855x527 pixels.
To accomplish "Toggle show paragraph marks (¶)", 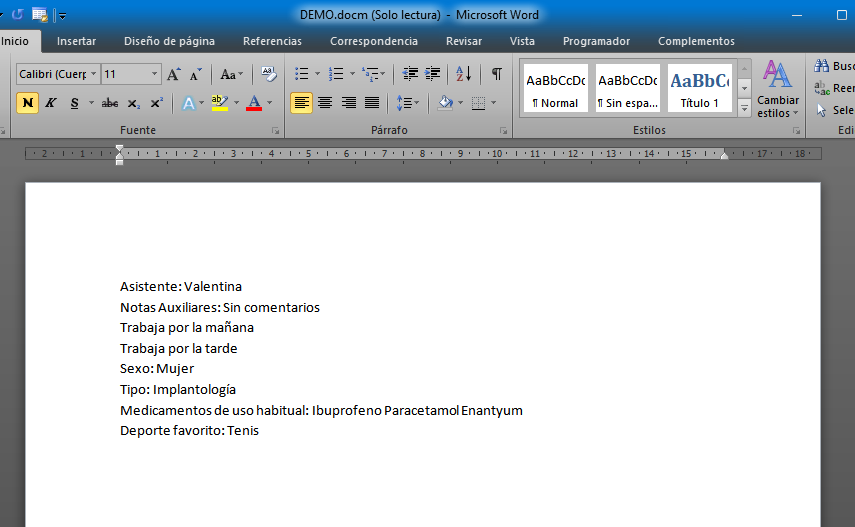I will tap(496, 74).
